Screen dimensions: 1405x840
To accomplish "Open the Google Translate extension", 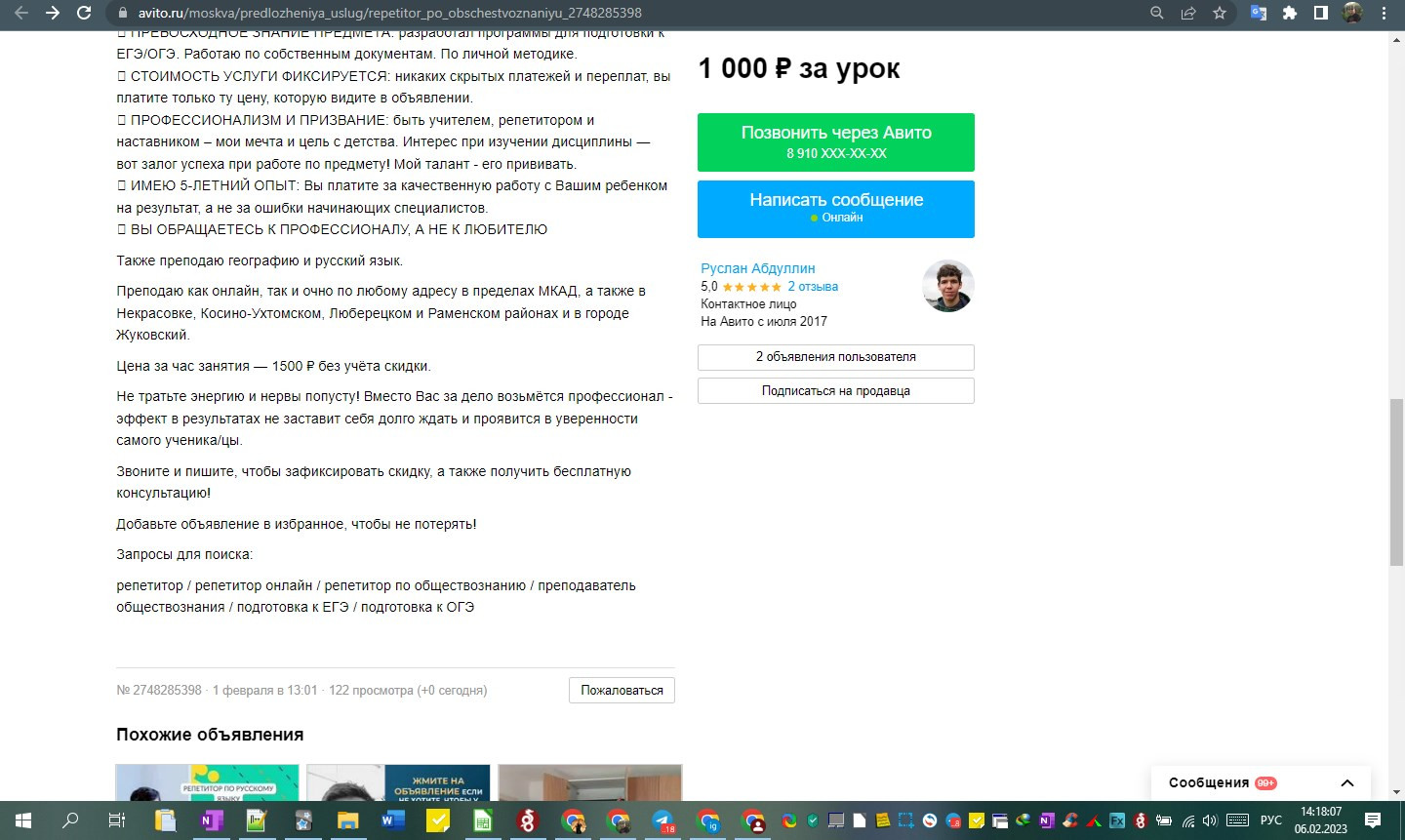I will coord(1259,13).
